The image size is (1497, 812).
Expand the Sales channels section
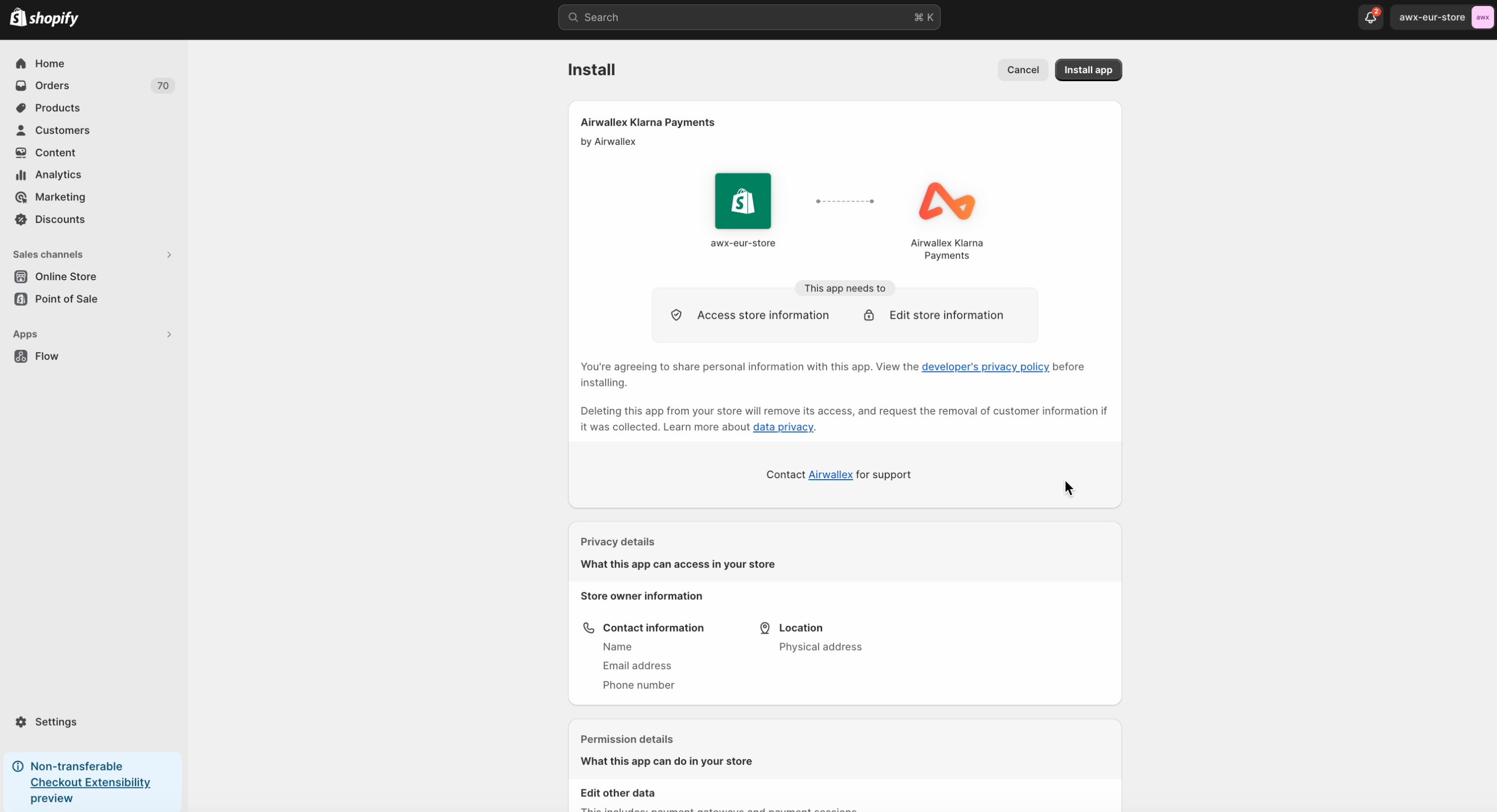tap(169, 255)
